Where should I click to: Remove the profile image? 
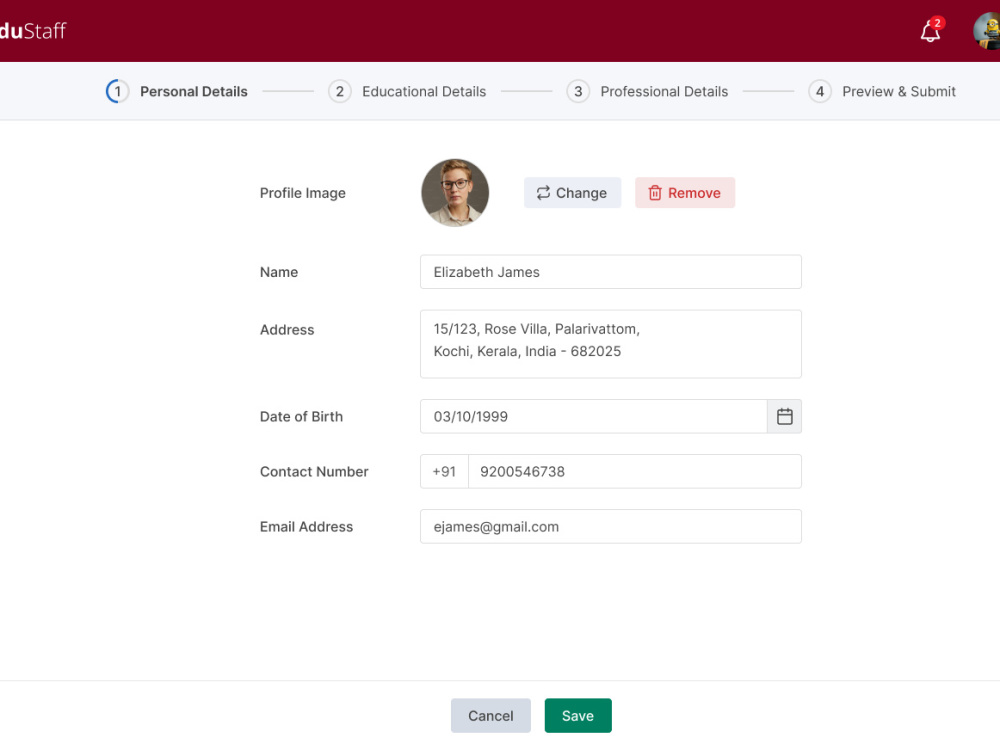pos(685,193)
